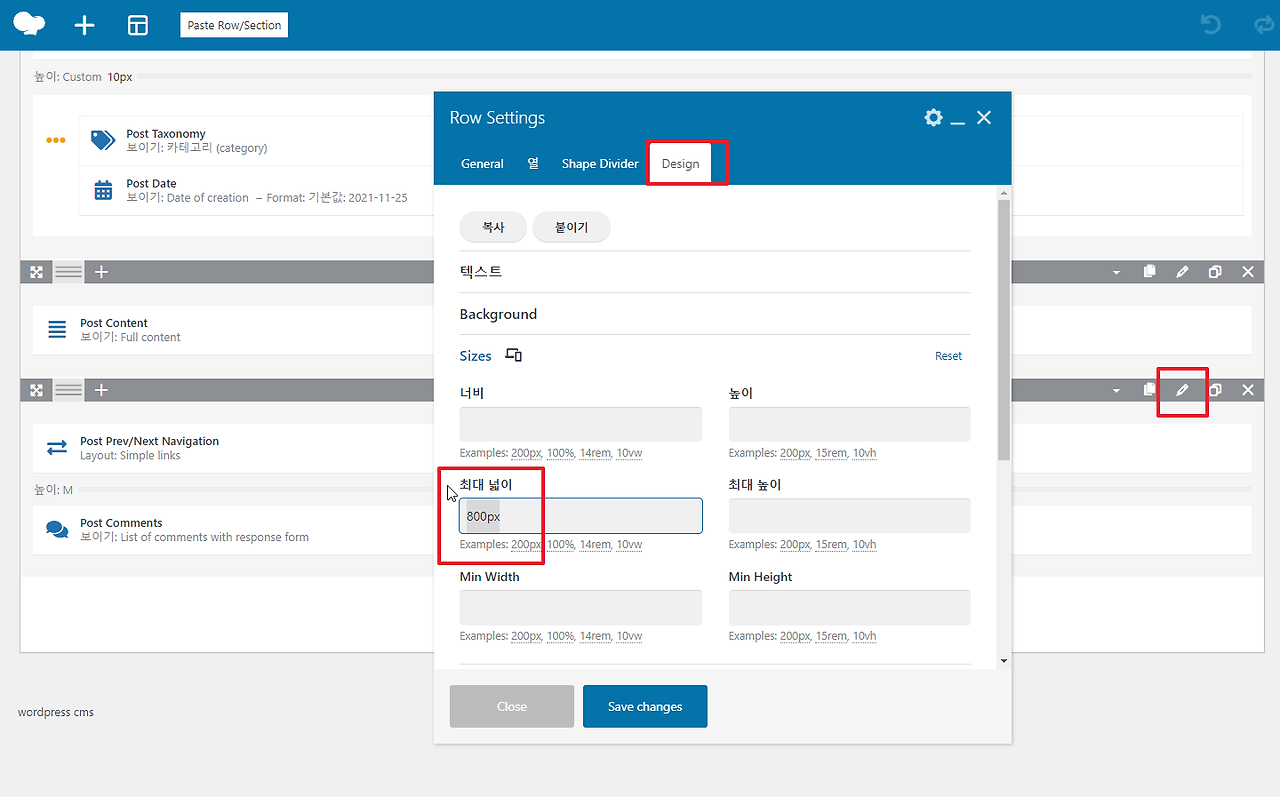
Task: Insert the 15rem example under 최대 높이
Action: (830, 545)
